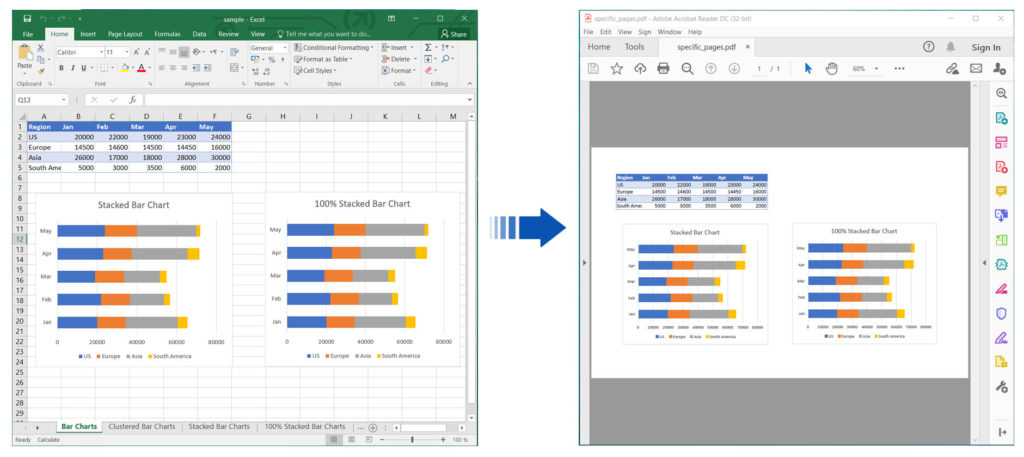The image size is (1024, 457).
Task: Click the Excel zoom slider in status bar
Action: [x=412, y=440]
